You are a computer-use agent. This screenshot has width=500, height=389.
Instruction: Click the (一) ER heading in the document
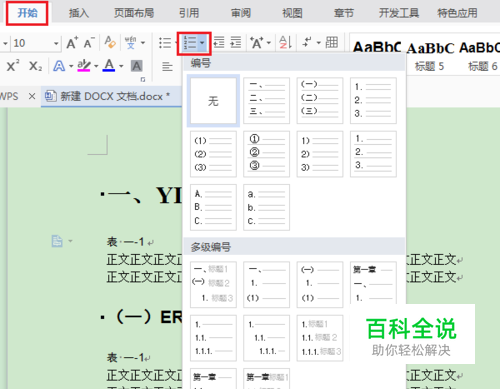pyautogui.click(x=149, y=317)
